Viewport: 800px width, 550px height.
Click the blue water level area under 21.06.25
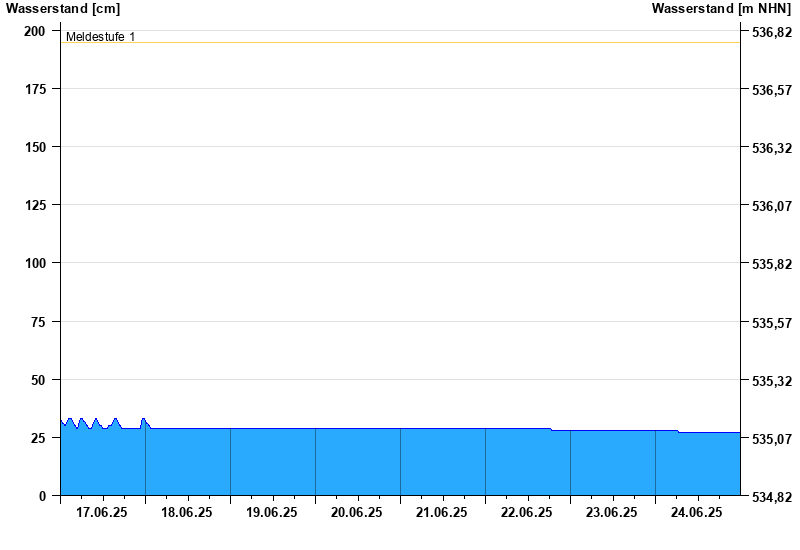[x=442, y=463]
